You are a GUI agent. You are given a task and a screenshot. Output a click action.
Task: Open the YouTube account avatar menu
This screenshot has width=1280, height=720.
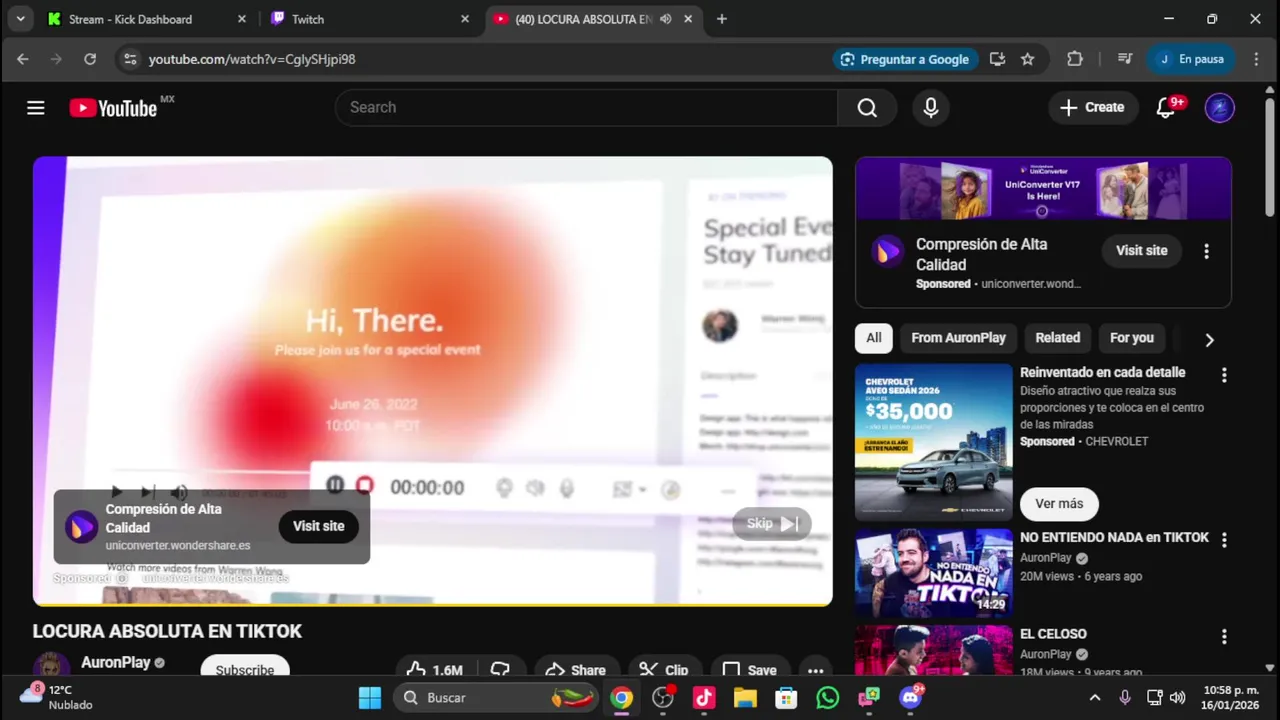tap(1220, 108)
